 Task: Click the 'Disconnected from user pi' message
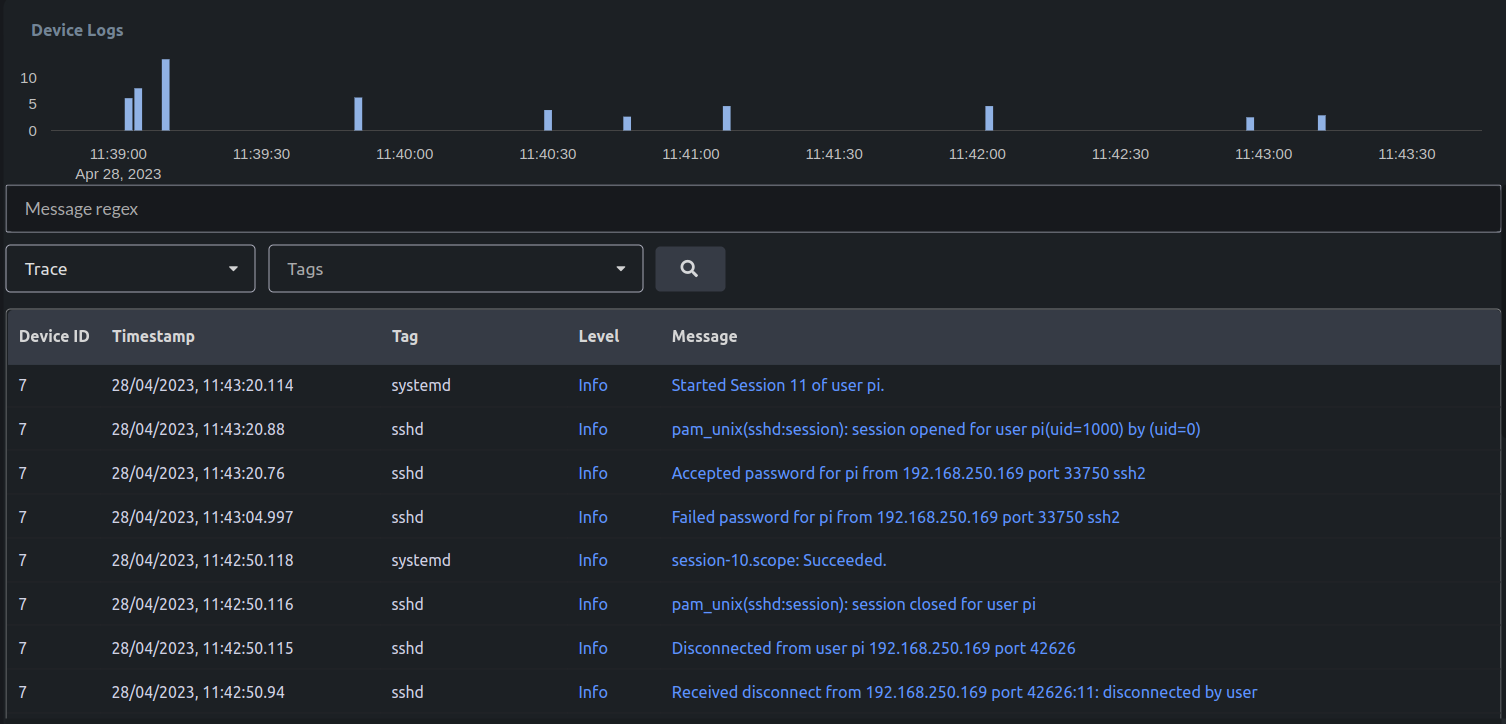pos(873,648)
